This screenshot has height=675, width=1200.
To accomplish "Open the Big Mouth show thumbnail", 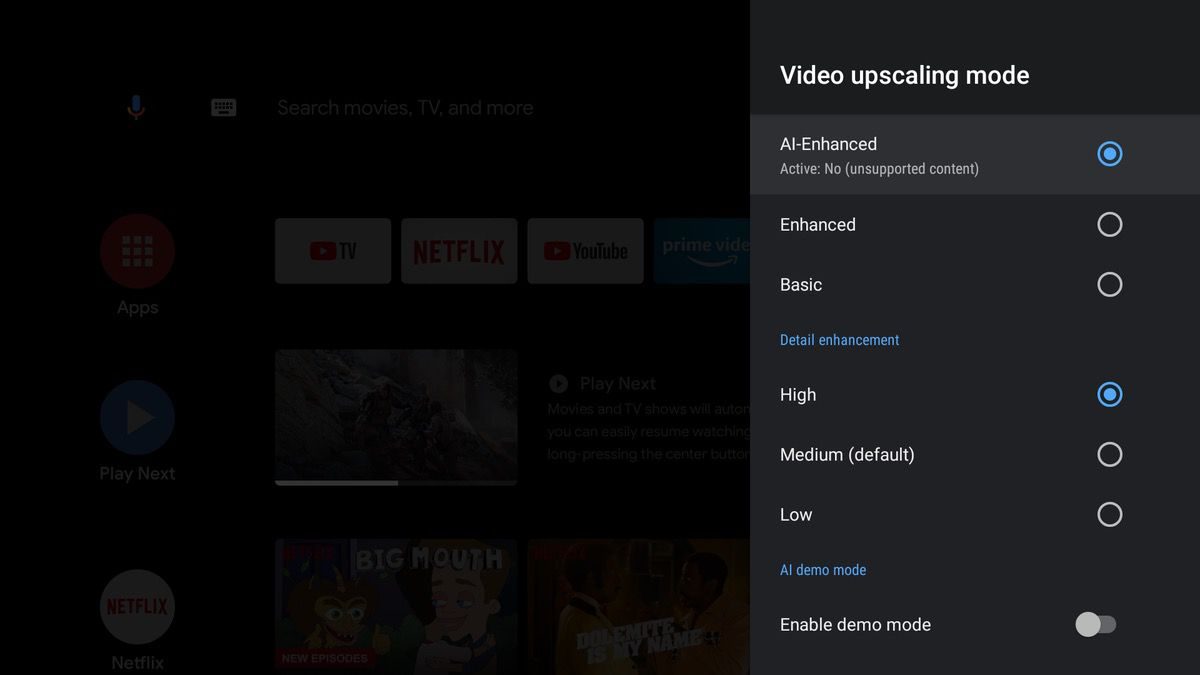I will pos(396,604).
